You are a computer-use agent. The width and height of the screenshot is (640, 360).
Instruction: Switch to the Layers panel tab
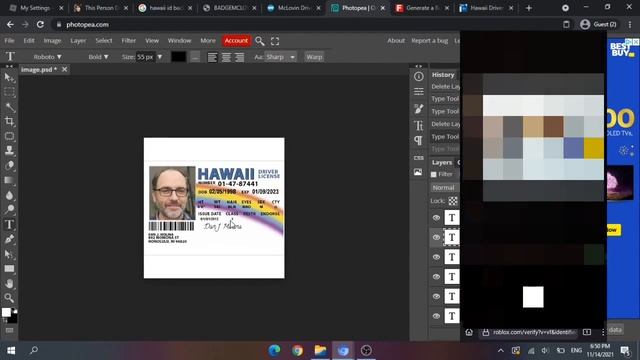tap(442, 162)
